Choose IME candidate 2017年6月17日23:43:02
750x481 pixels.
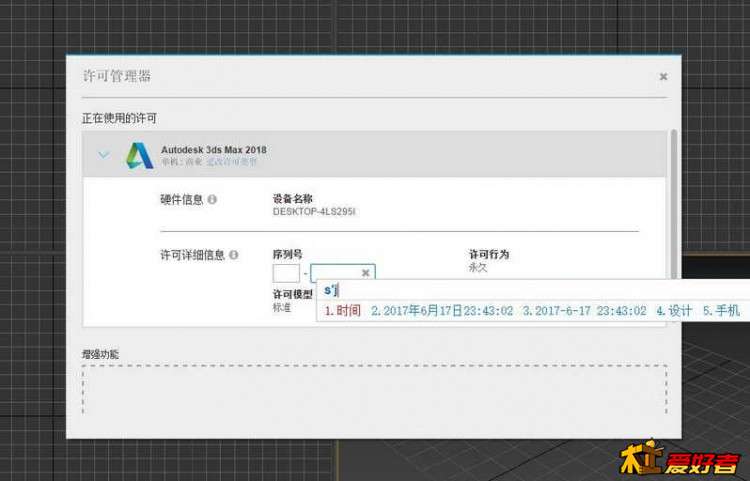(x=442, y=311)
